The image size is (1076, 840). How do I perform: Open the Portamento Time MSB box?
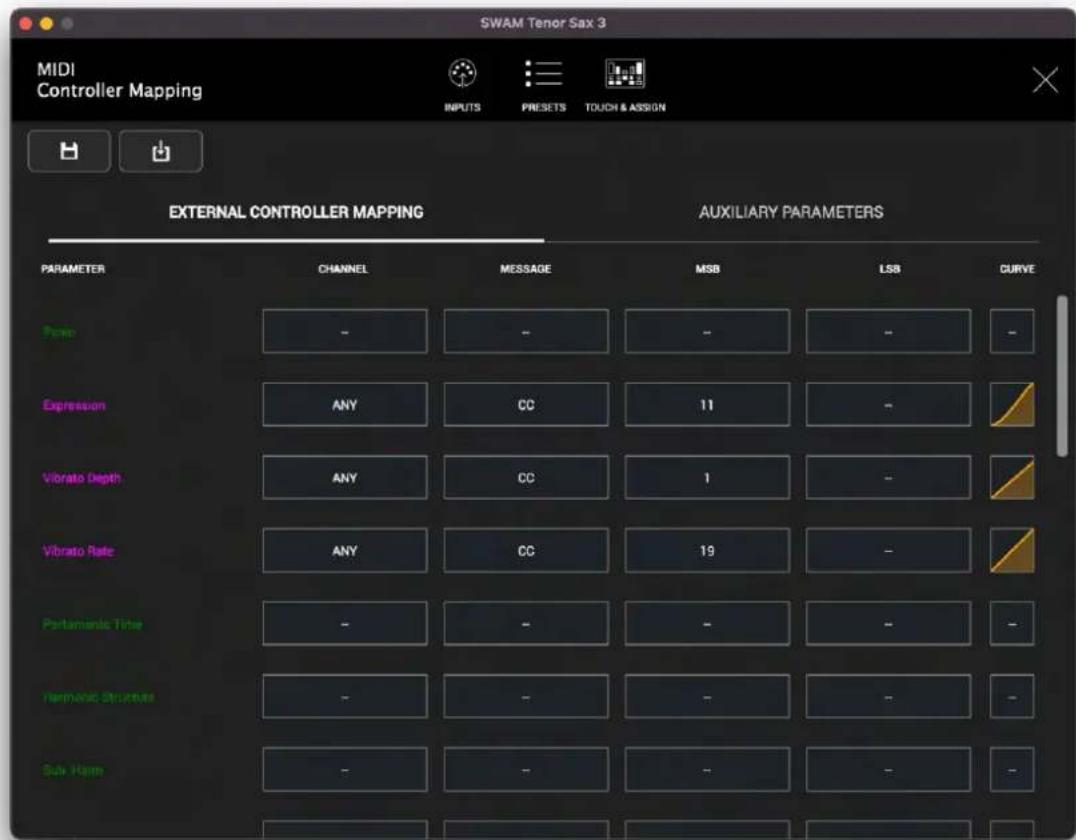click(x=707, y=624)
